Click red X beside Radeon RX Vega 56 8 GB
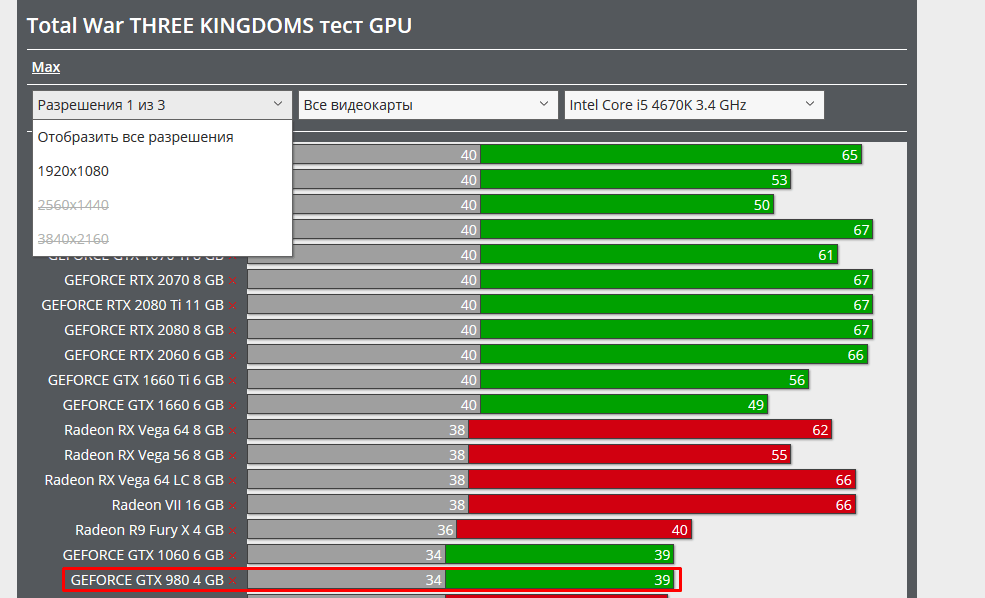 232,456
